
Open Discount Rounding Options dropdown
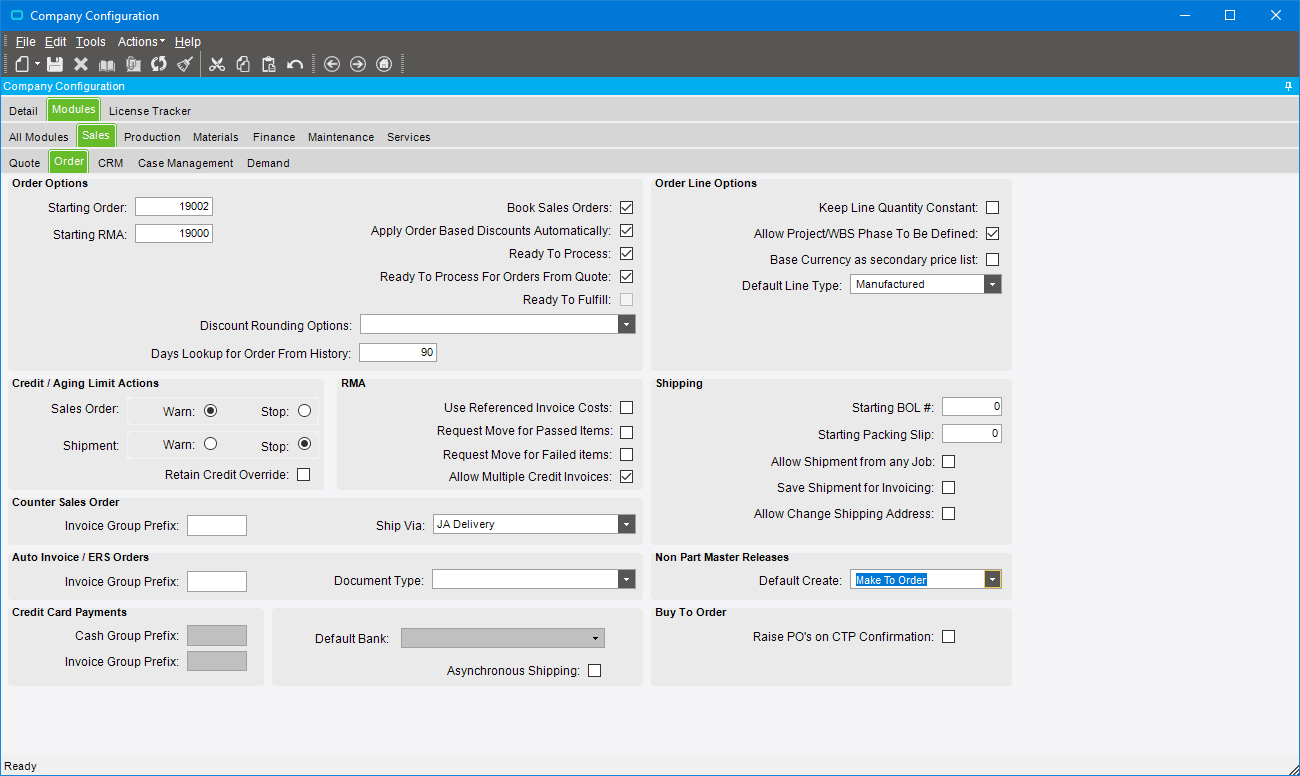(627, 325)
